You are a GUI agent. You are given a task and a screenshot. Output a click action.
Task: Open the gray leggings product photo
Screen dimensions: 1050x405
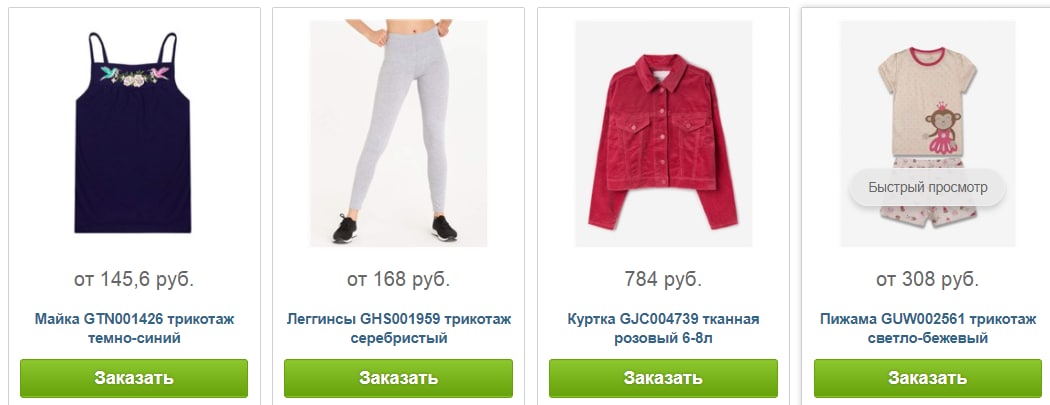[398, 133]
